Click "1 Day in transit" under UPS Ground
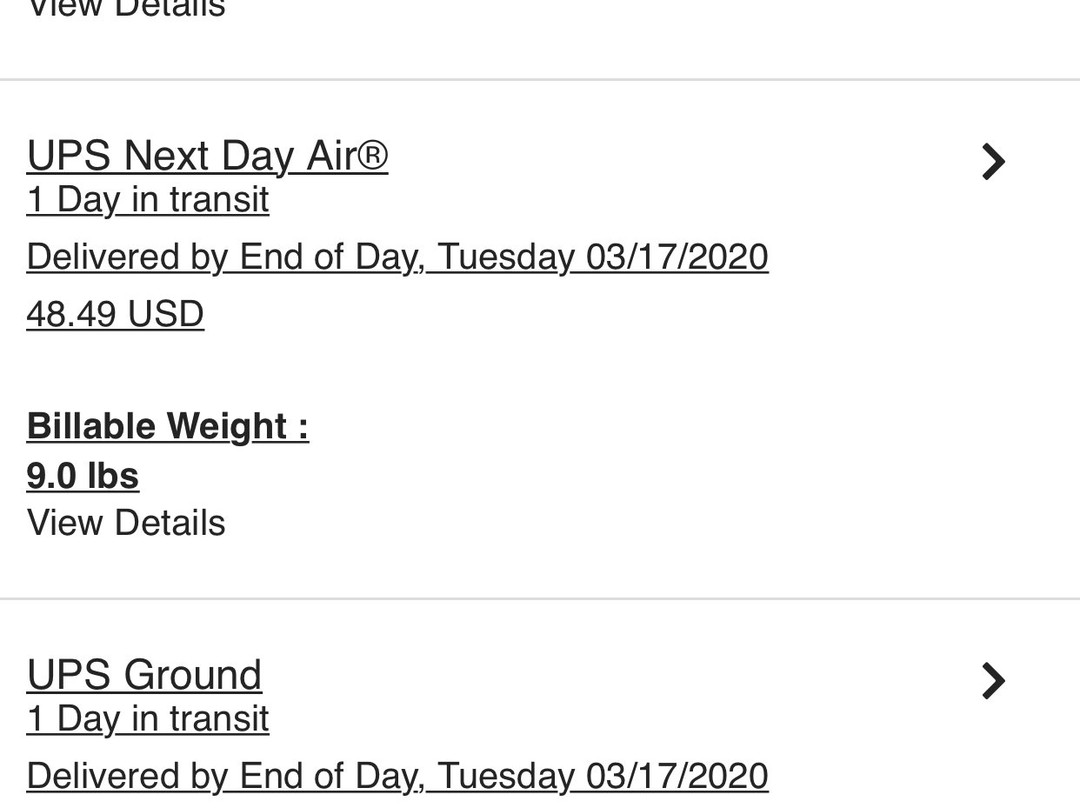The width and height of the screenshot is (1080, 808). pyautogui.click(x=148, y=719)
